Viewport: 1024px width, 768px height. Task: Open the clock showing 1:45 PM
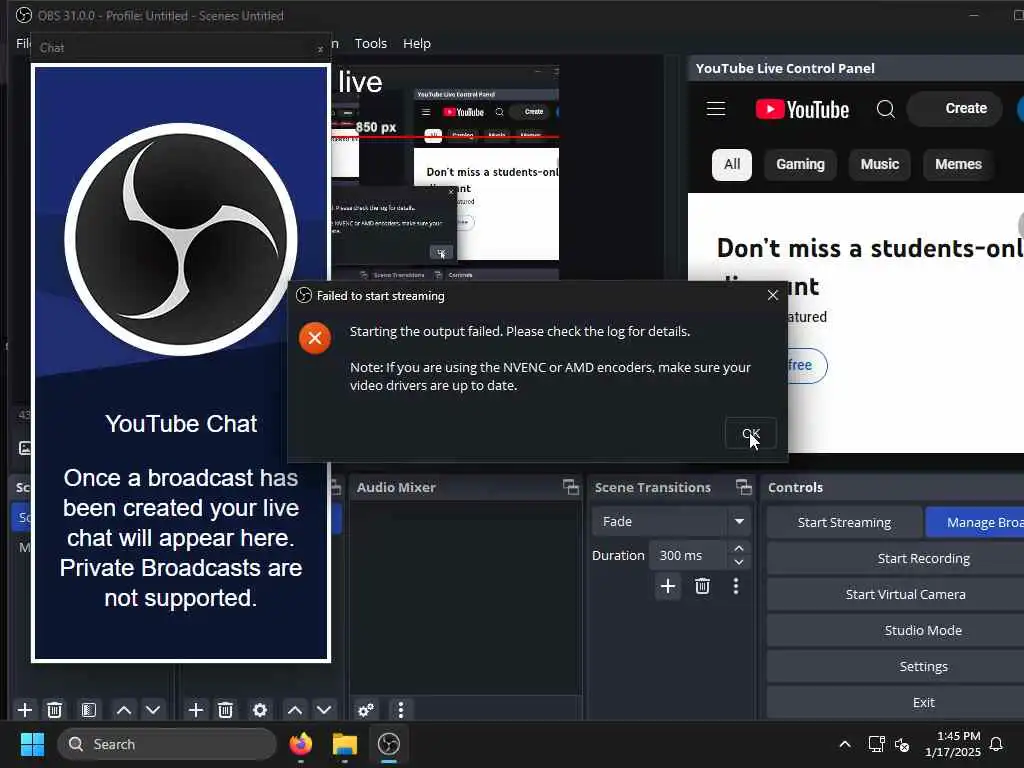[952, 744]
